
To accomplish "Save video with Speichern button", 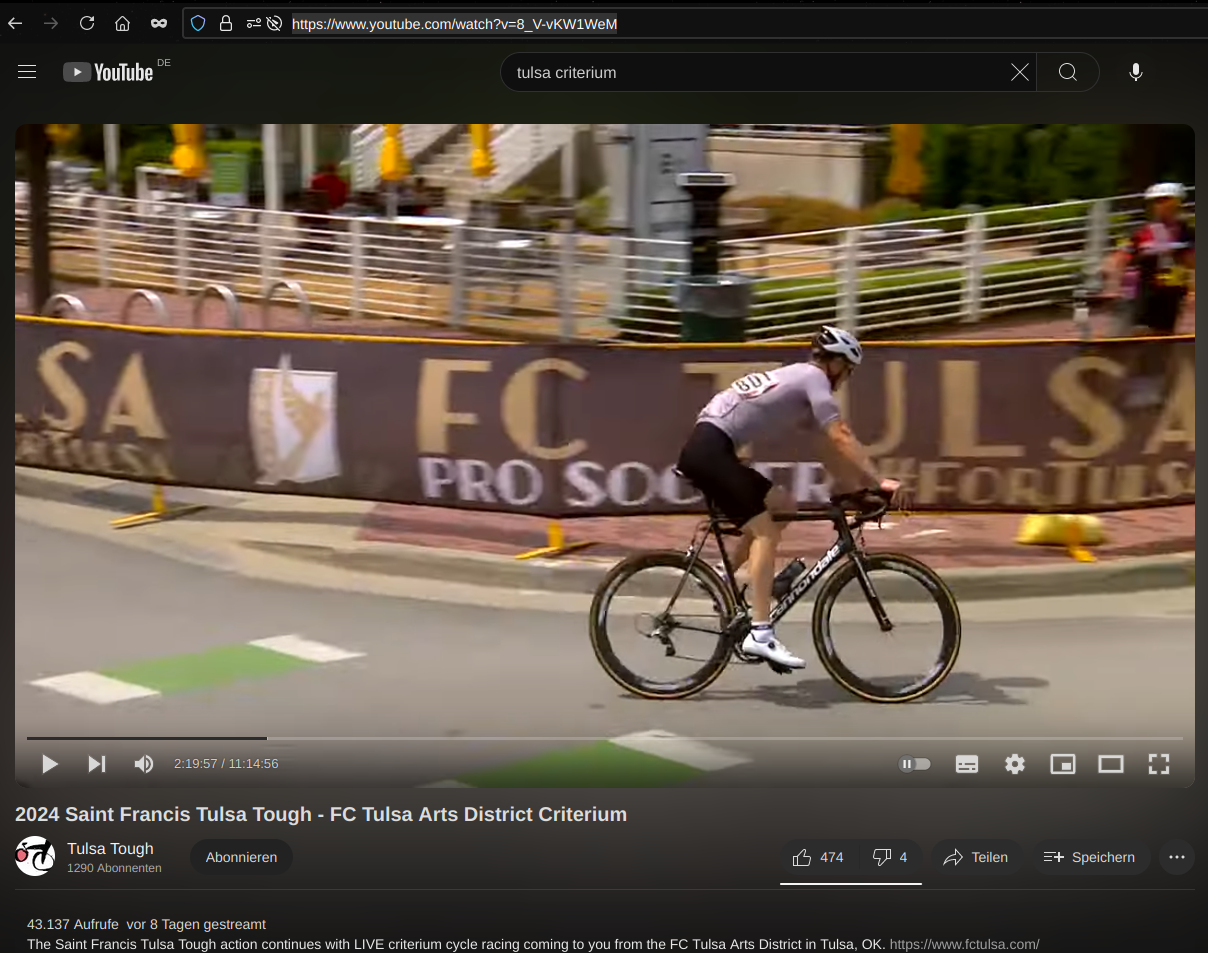I will point(1090,857).
